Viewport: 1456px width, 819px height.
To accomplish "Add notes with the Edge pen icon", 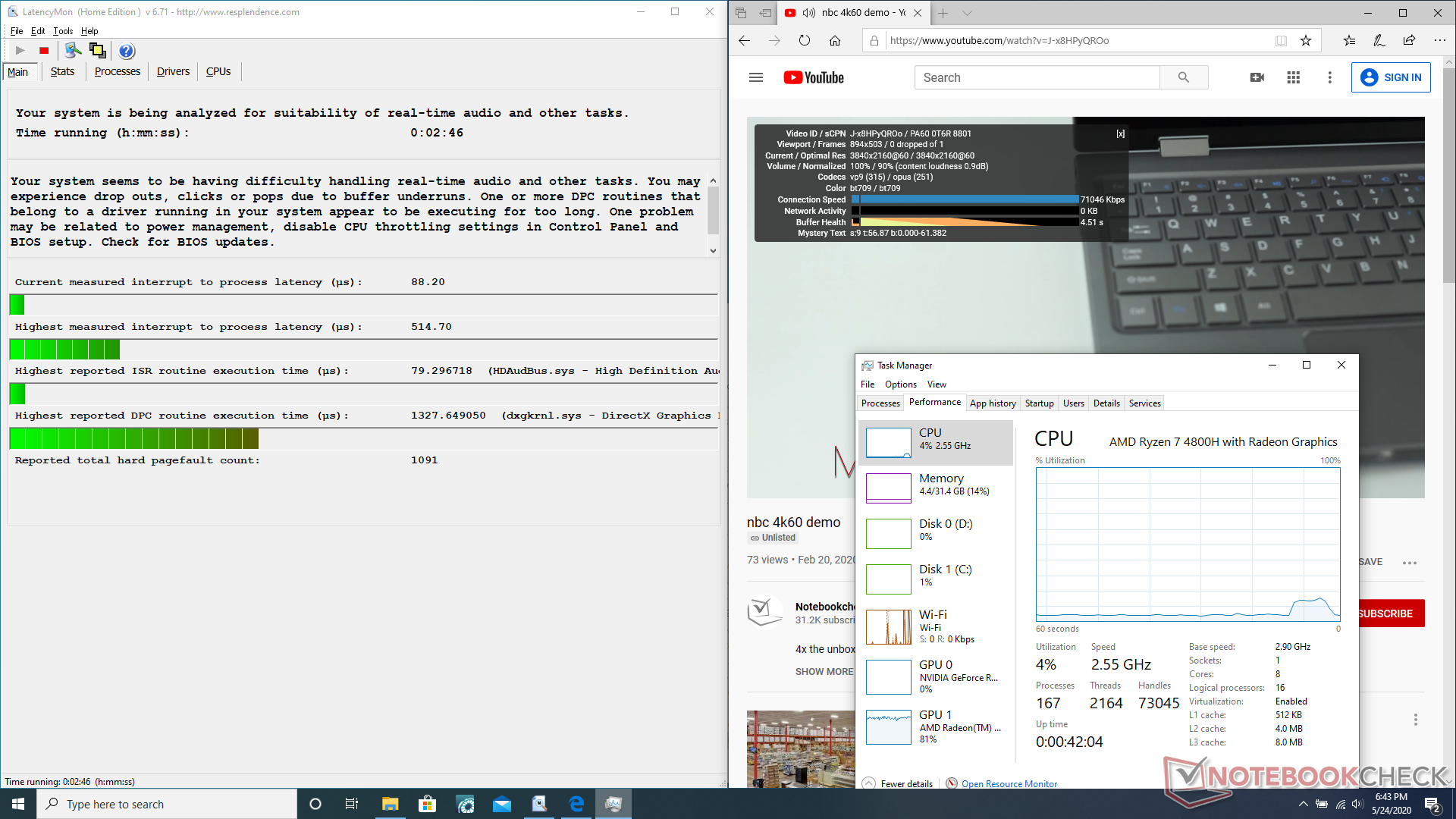I will coord(1379,41).
